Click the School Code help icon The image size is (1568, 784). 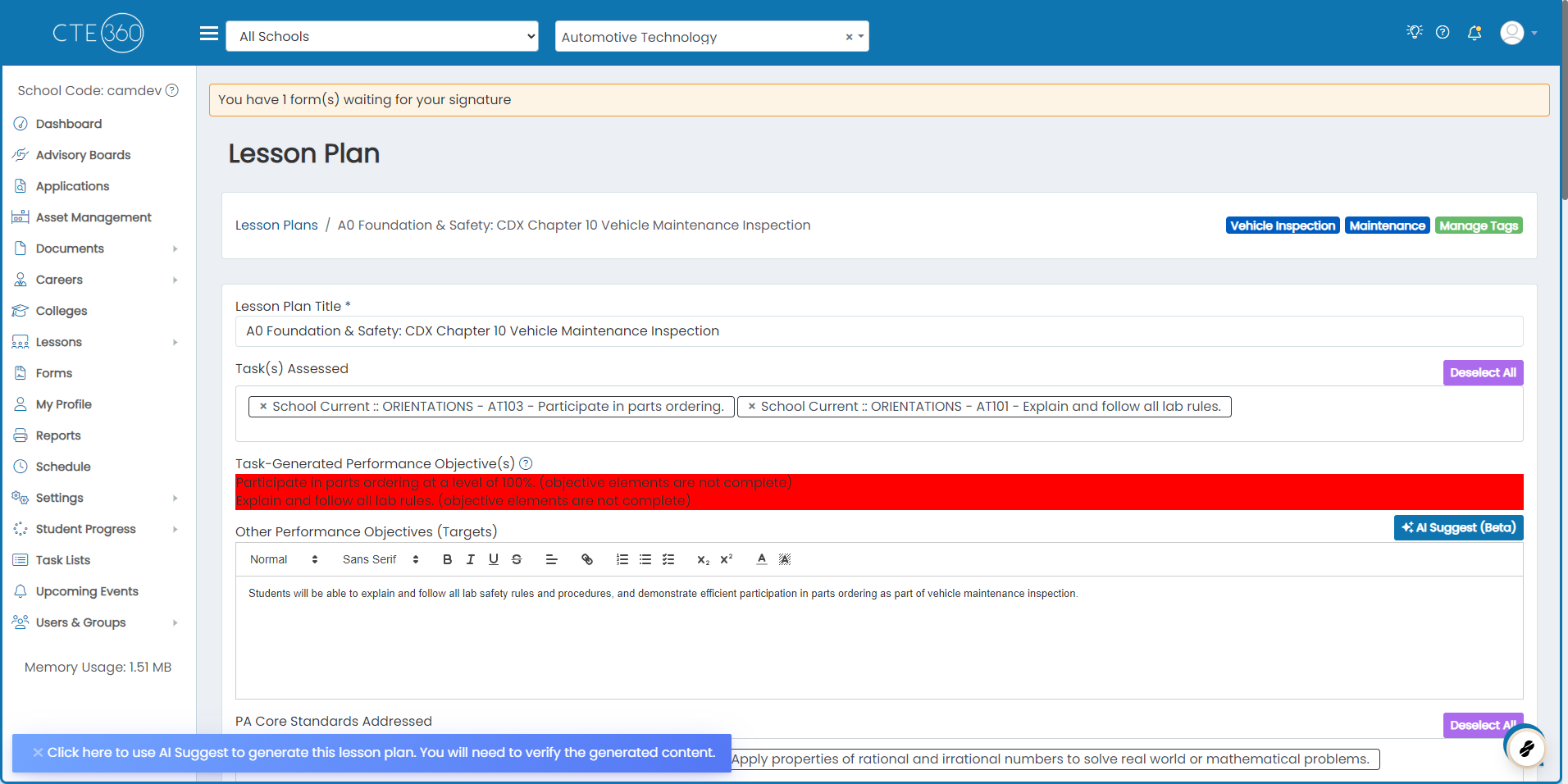172,90
